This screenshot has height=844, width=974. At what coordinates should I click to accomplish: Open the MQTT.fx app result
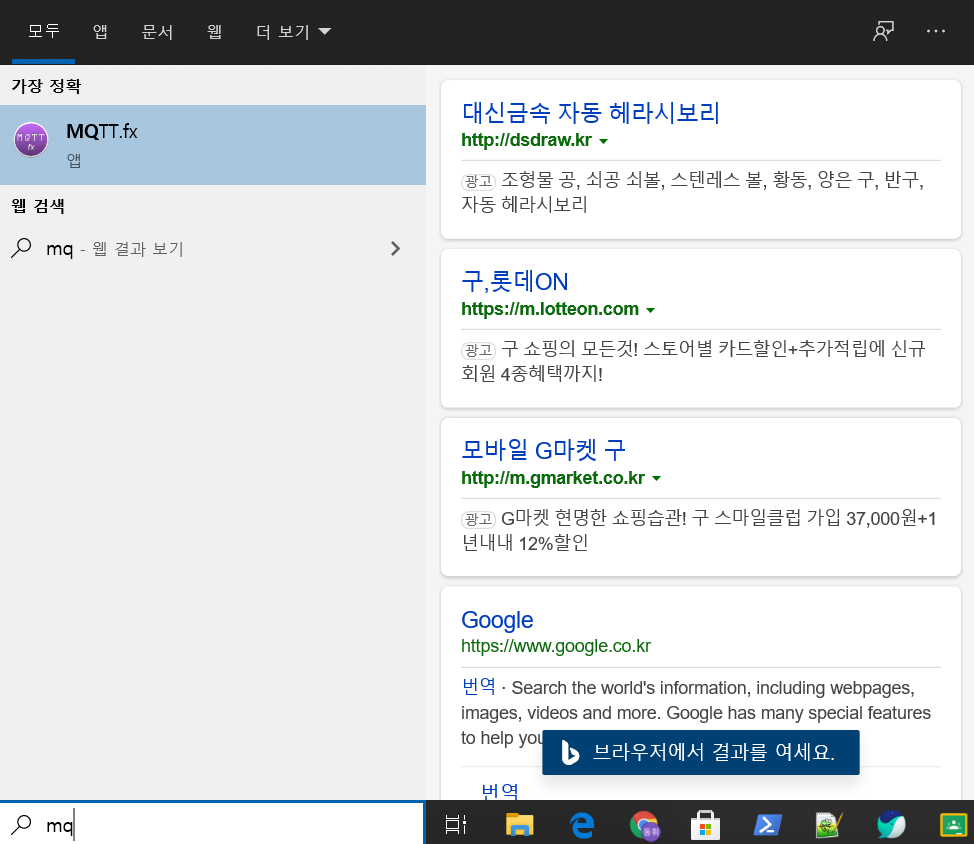pyautogui.click(x=212, y=144)
